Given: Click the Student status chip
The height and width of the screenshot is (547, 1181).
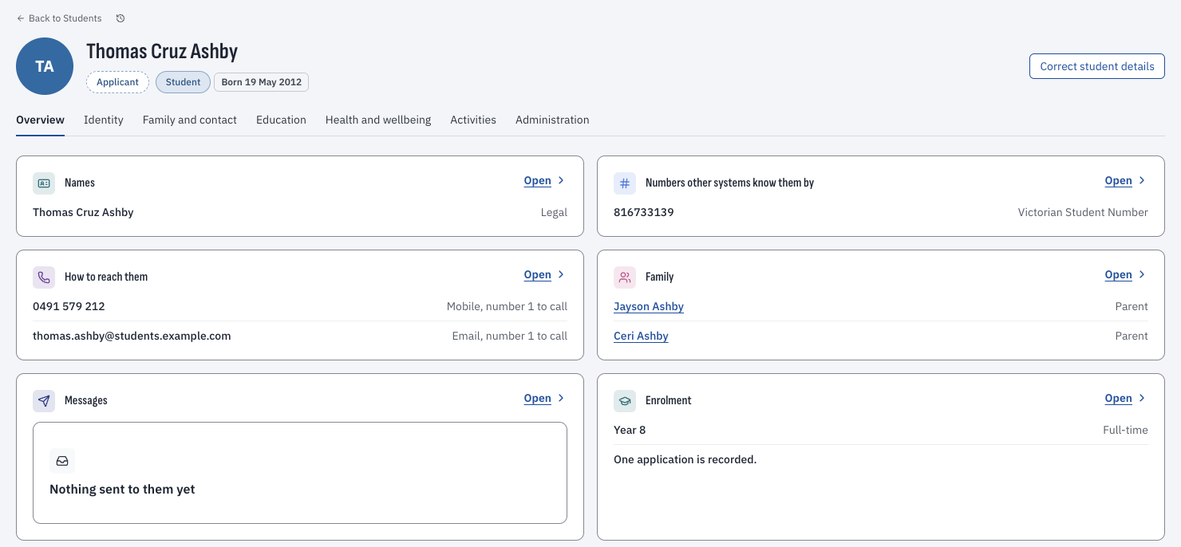Looking at the screenshot, I should pyautogui.click(x=183, y=82).
